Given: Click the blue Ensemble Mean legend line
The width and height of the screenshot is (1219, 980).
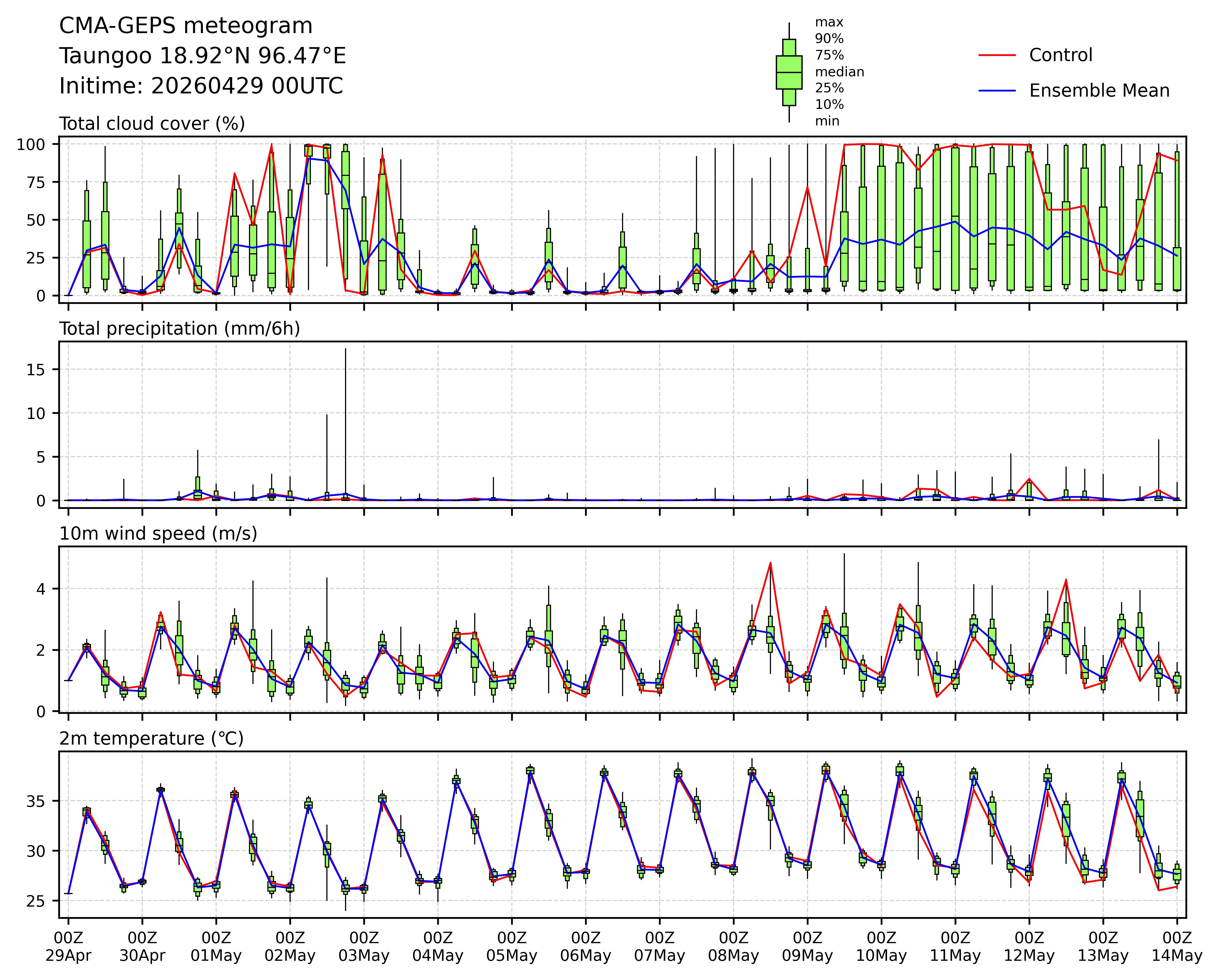Looking at the screenshot, I should point(997,91).
